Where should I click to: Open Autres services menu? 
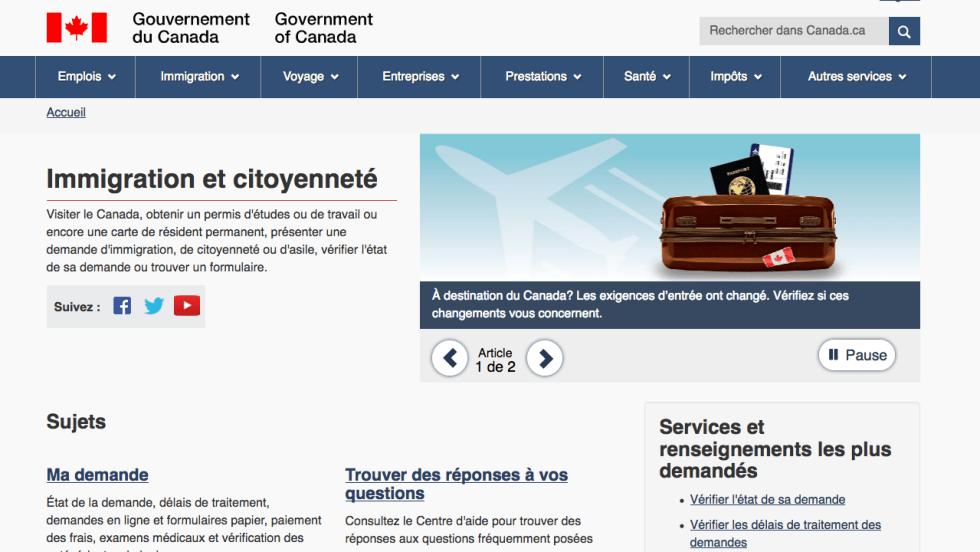(856, 77)
